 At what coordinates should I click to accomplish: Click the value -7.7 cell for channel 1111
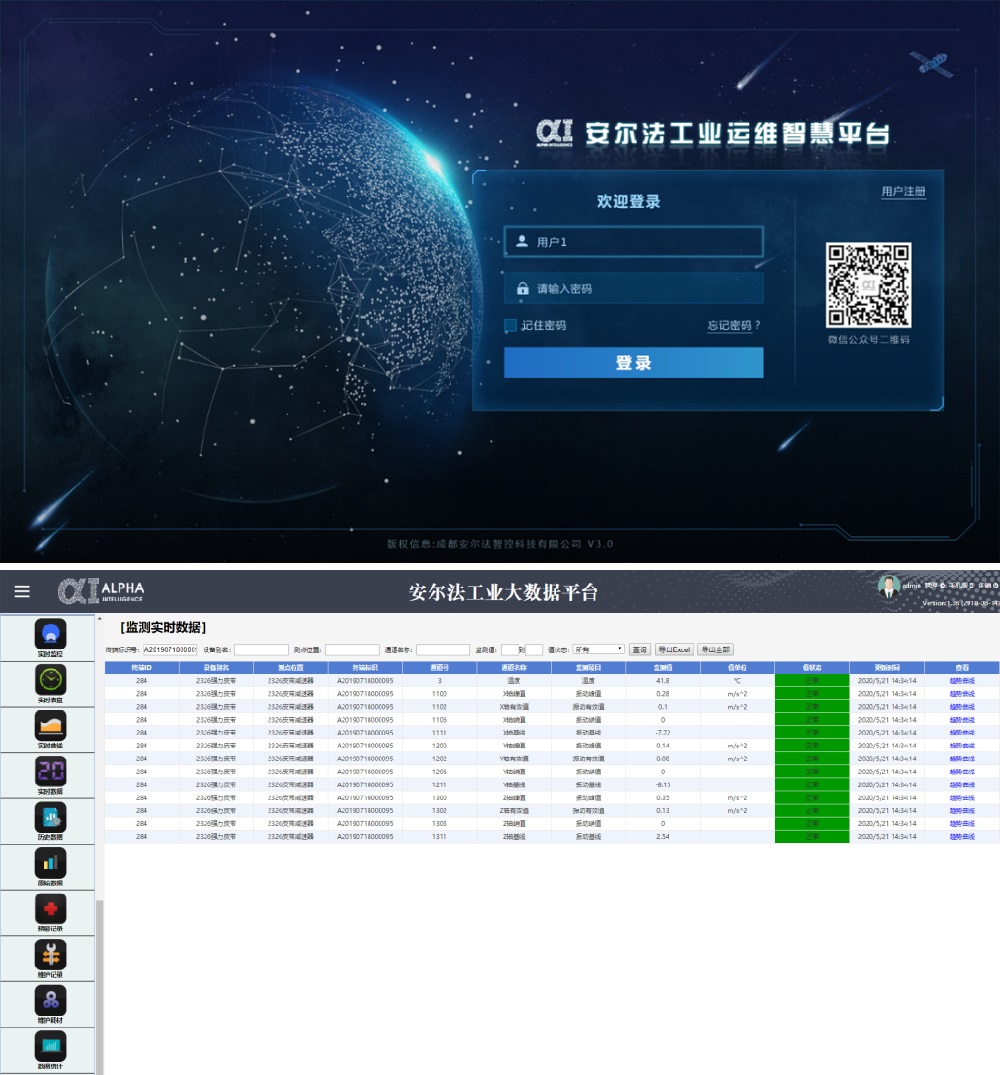(x=663, y=733)
